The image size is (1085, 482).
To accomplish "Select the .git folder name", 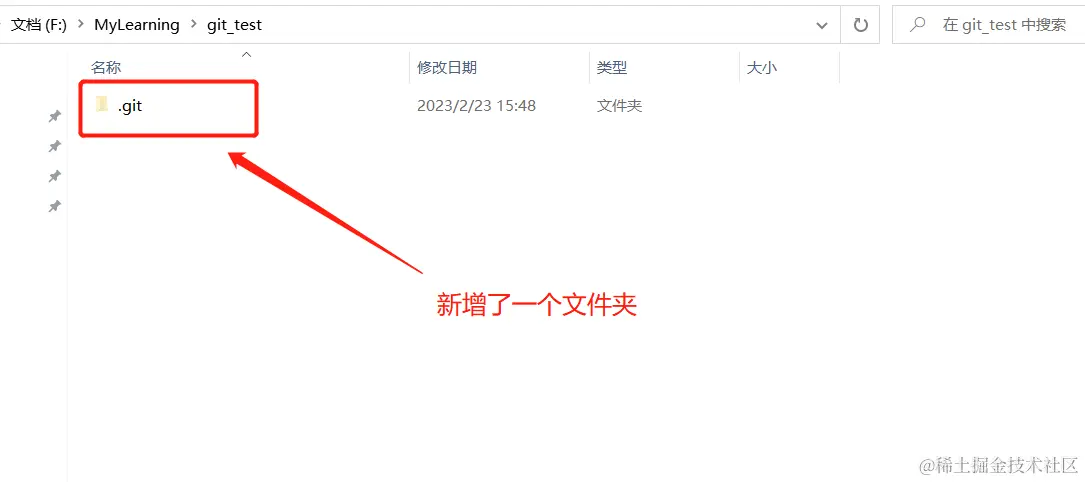I will pyautogui.click(x=130, y=106).
